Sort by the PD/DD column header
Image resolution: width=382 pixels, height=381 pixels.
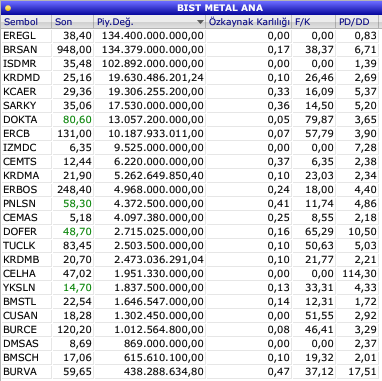(x=354, y=22)
